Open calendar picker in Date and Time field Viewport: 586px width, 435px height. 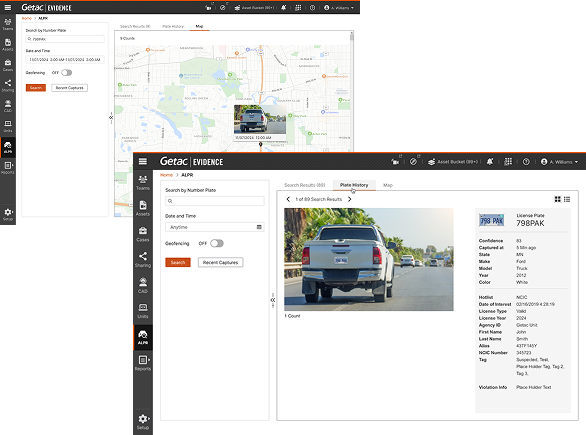click(x=259, y=227)
